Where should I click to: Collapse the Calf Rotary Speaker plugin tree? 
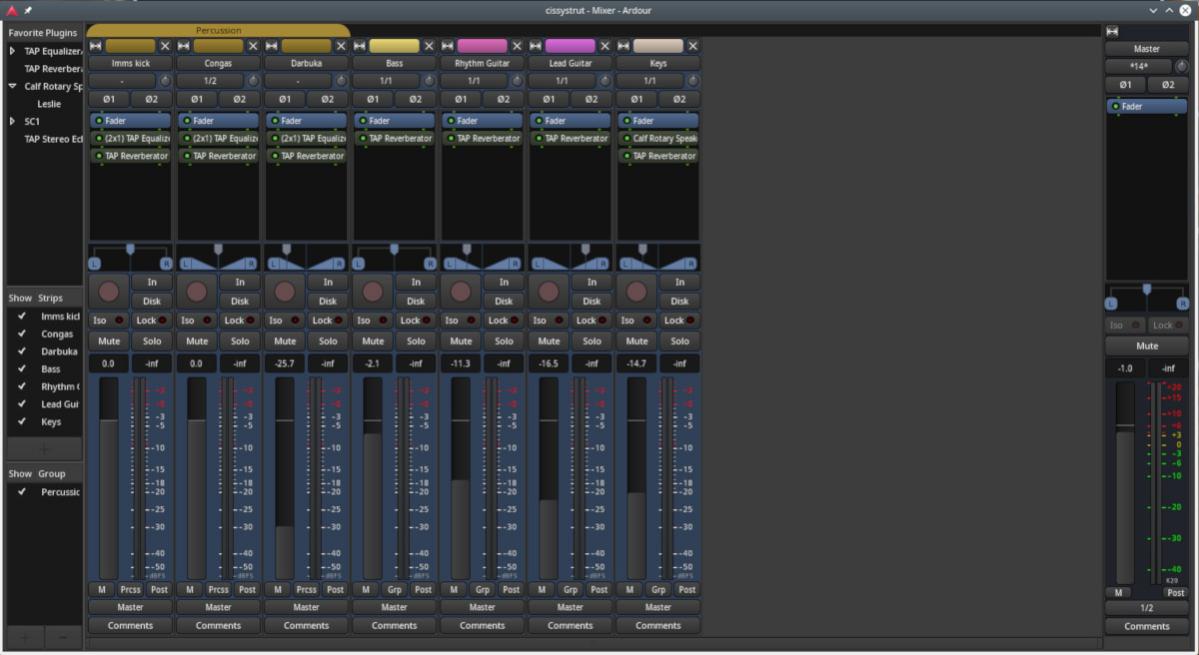[13, 86]
